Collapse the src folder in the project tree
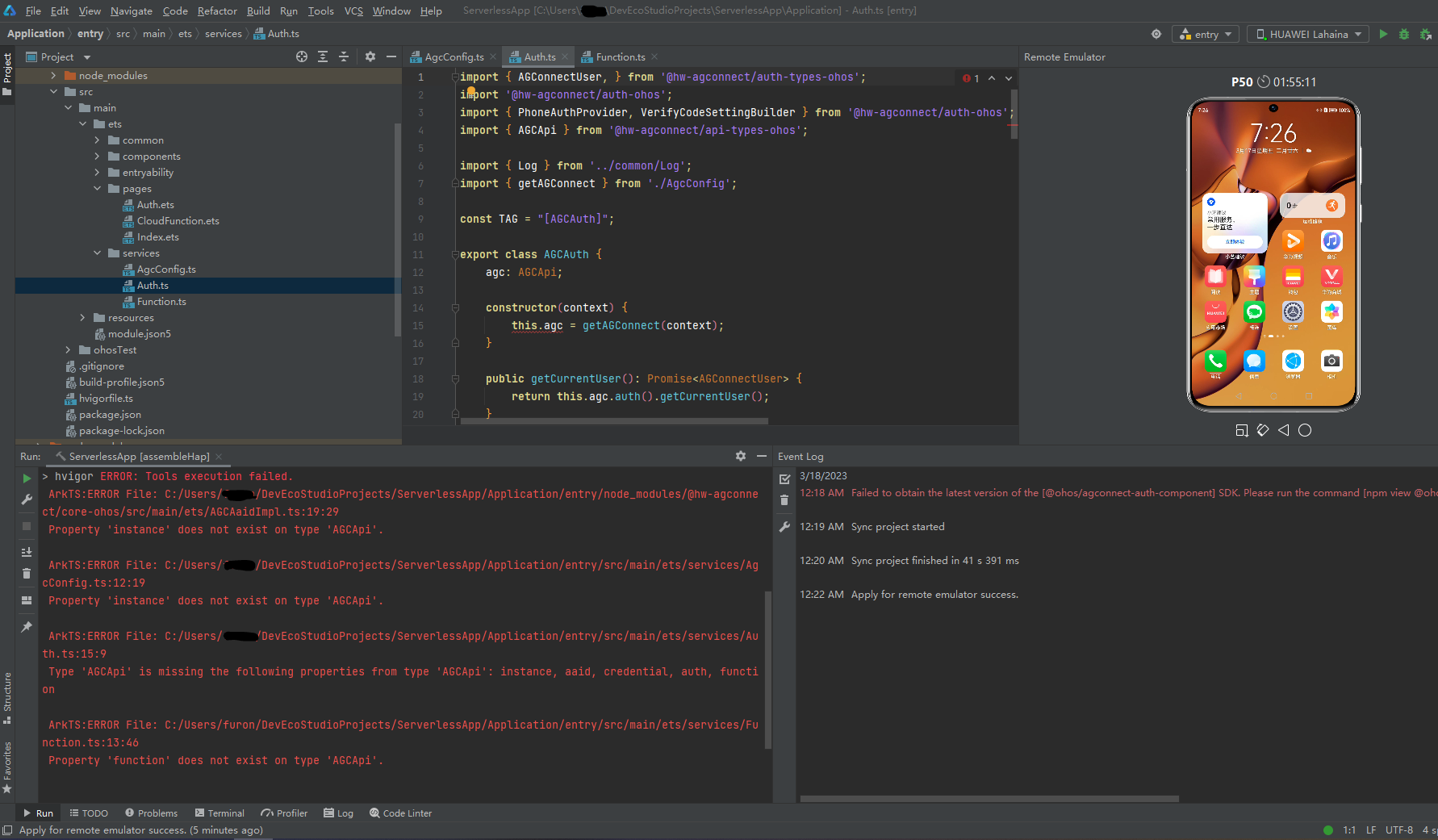This screenshot has height=840, width=1438. [54, 91]
